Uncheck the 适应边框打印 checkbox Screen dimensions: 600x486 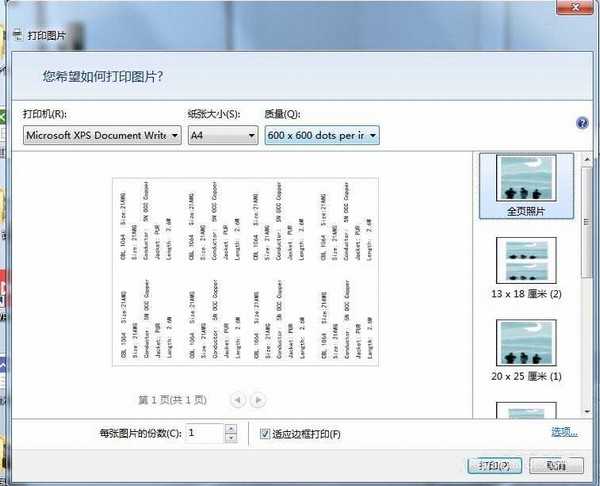point(264,433)
